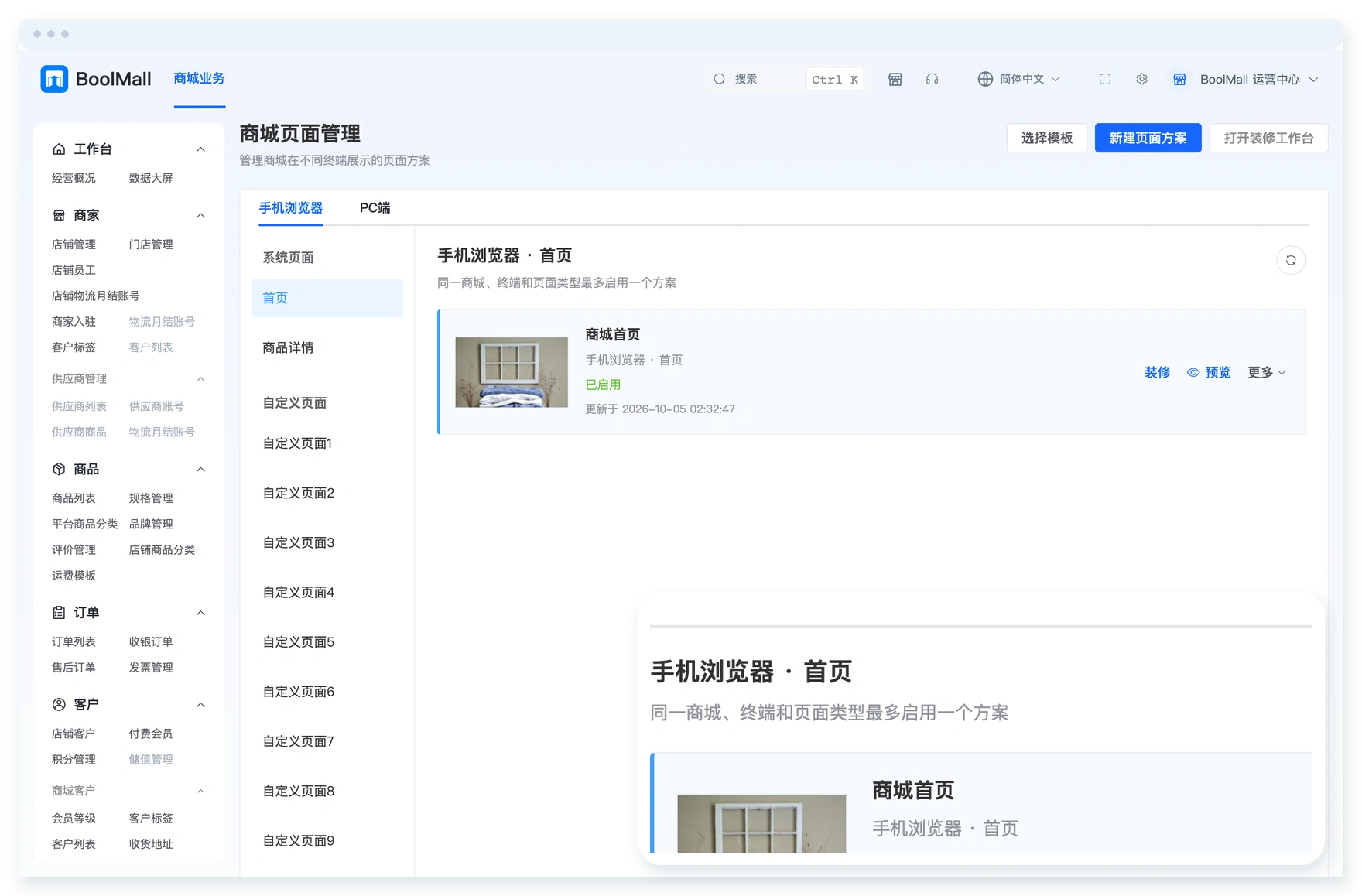Collapse the 订单 section chevron

[x=200, y=613]
